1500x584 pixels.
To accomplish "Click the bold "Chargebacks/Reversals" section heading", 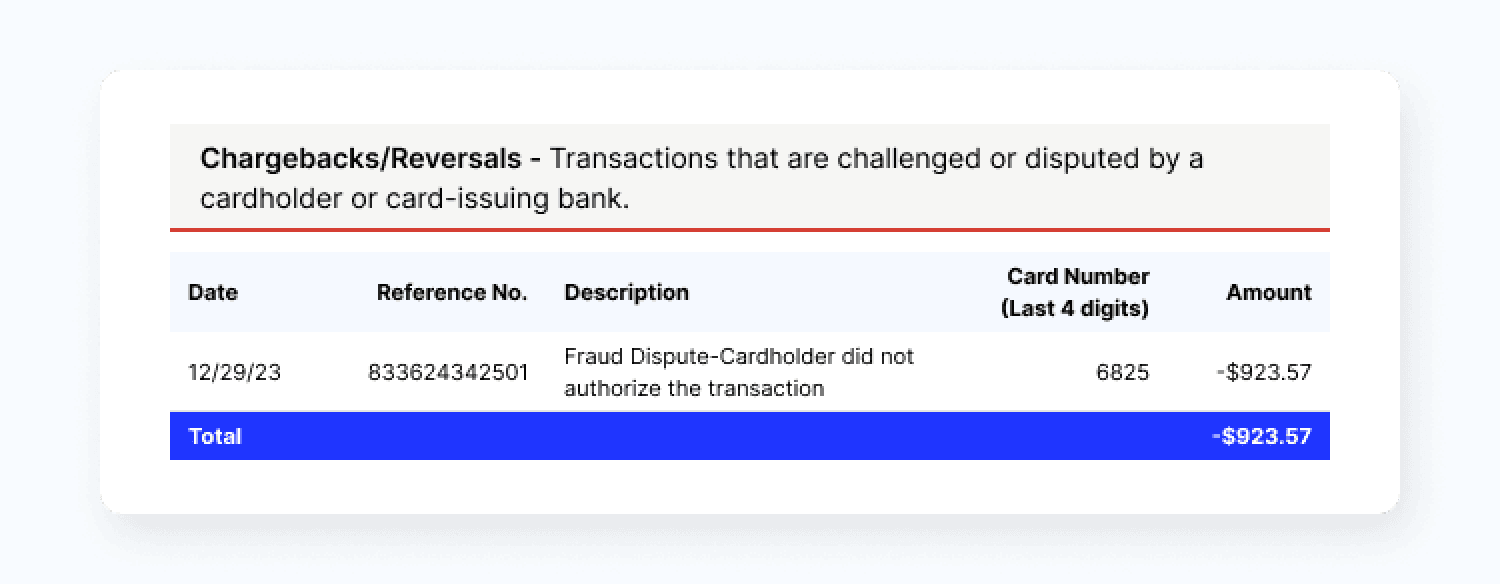I will tap(362, 159).
